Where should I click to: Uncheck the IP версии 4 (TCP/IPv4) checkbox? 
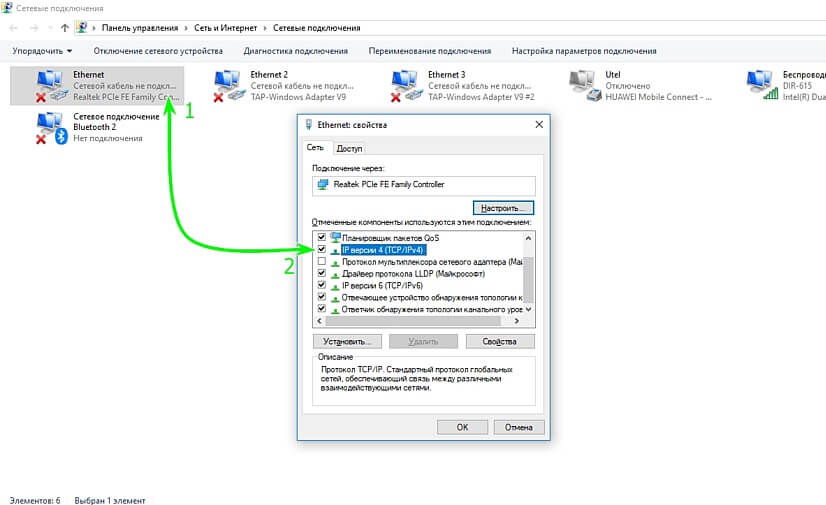click(x=321, y=249)
